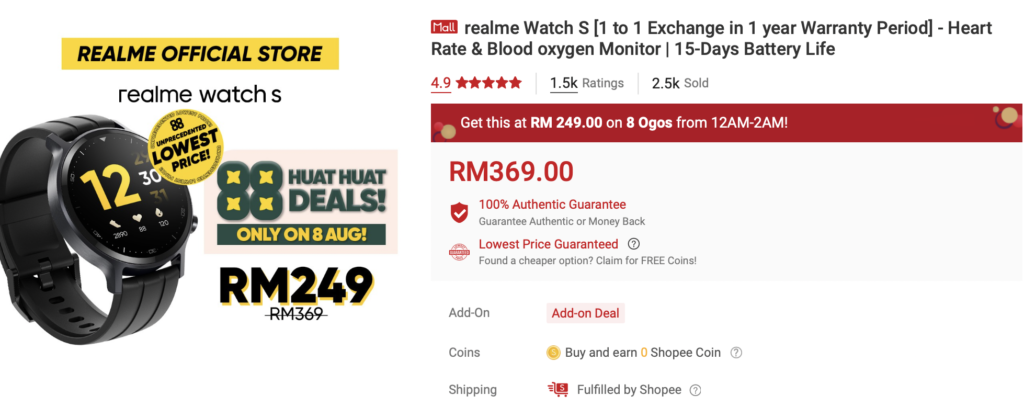Click the Fulfilled by Shopee cart icon

point(558,390)
